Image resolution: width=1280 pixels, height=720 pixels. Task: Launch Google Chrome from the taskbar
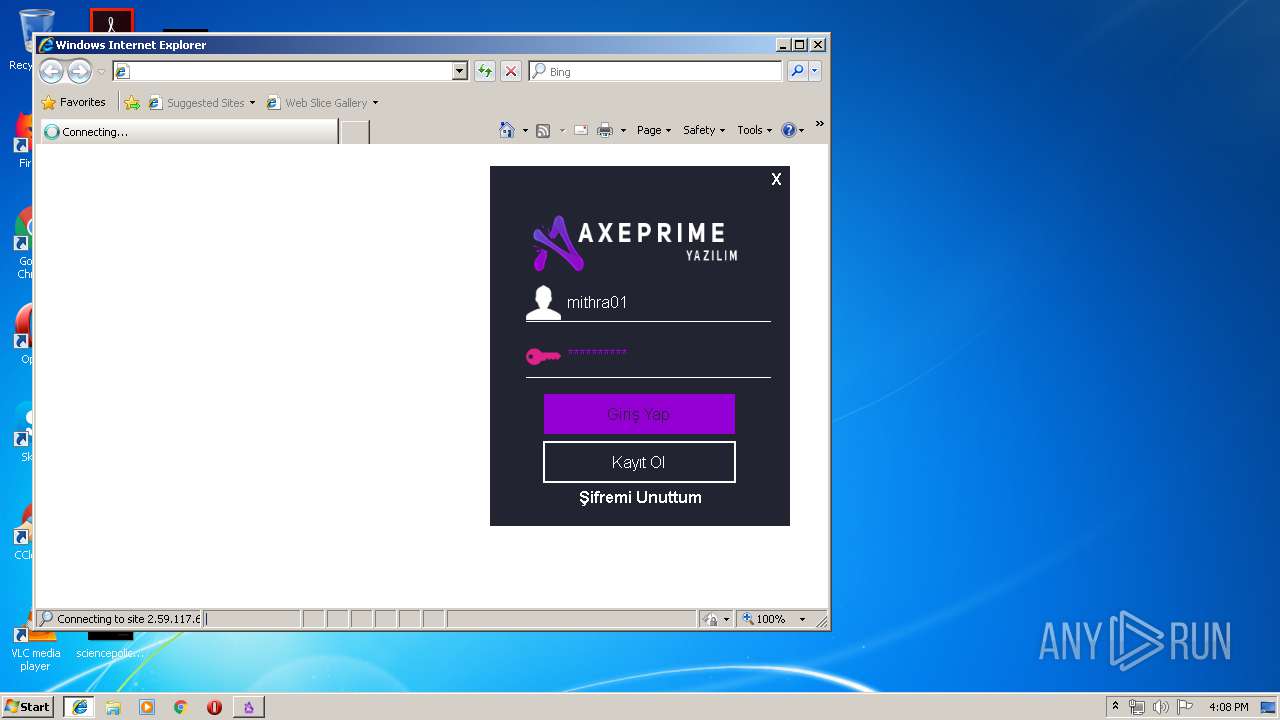[181, 707]
